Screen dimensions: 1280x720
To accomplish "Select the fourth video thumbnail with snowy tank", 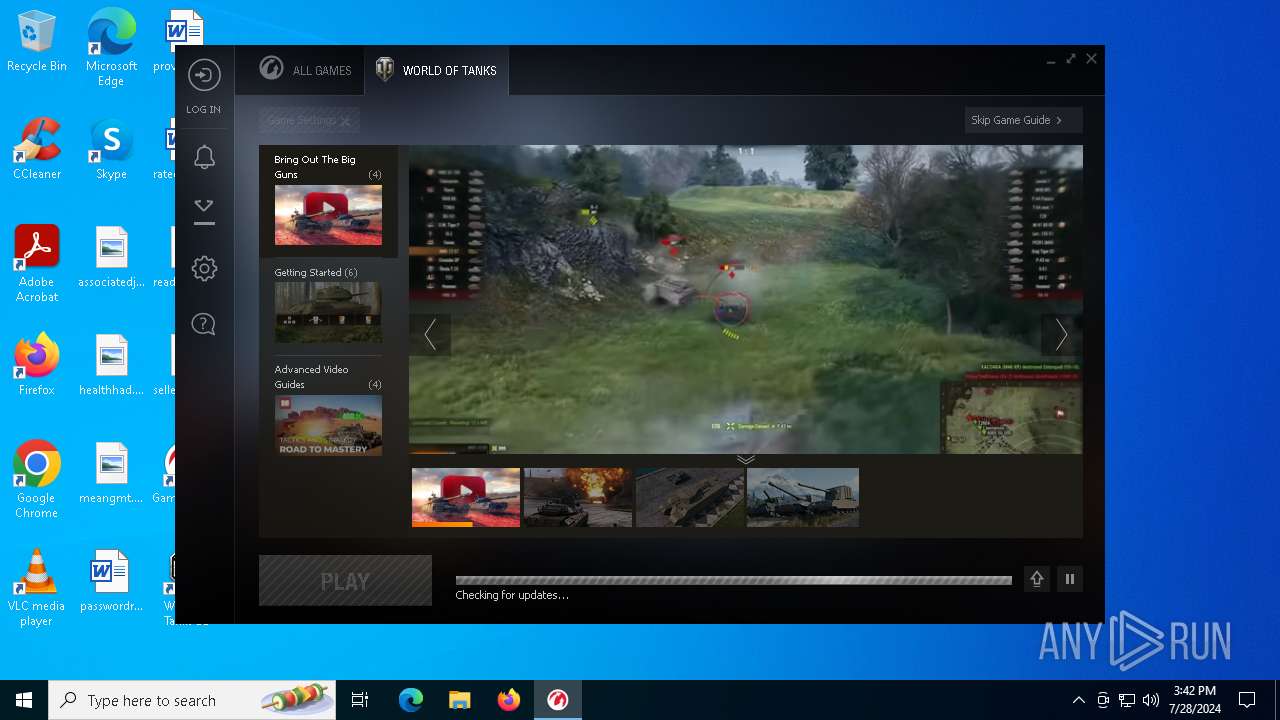I will click(x=803, y=497).
